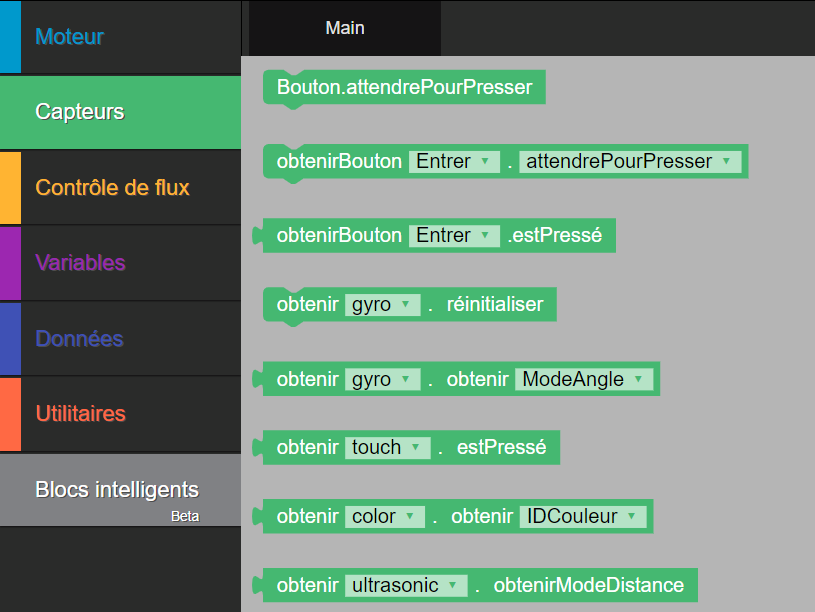The height and width of the screenshot is (612, 815).
Task: Select the Bouton.attendrePourPresser block
Action: (404, 87)
